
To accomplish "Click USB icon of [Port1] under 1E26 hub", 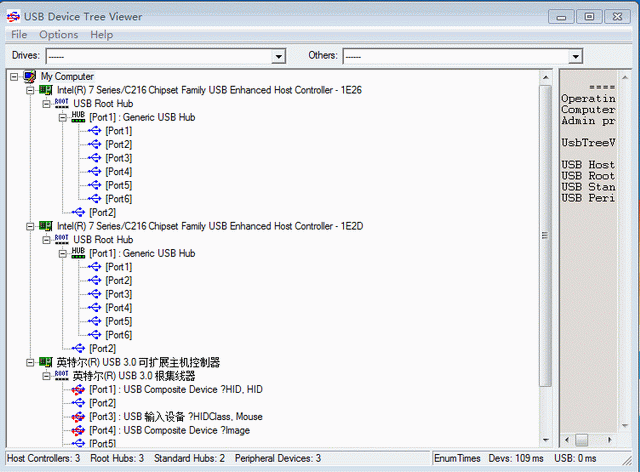I will point(94,131).
